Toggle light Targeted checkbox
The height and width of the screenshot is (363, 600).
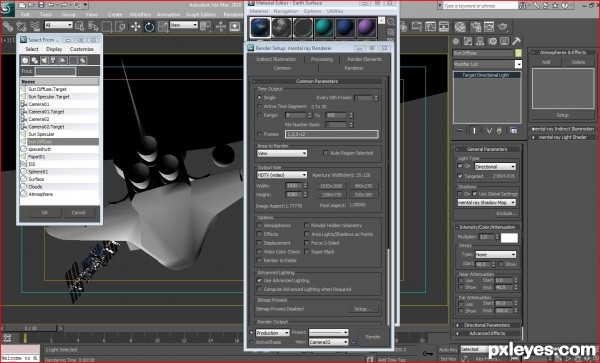[x=460, y=176]
